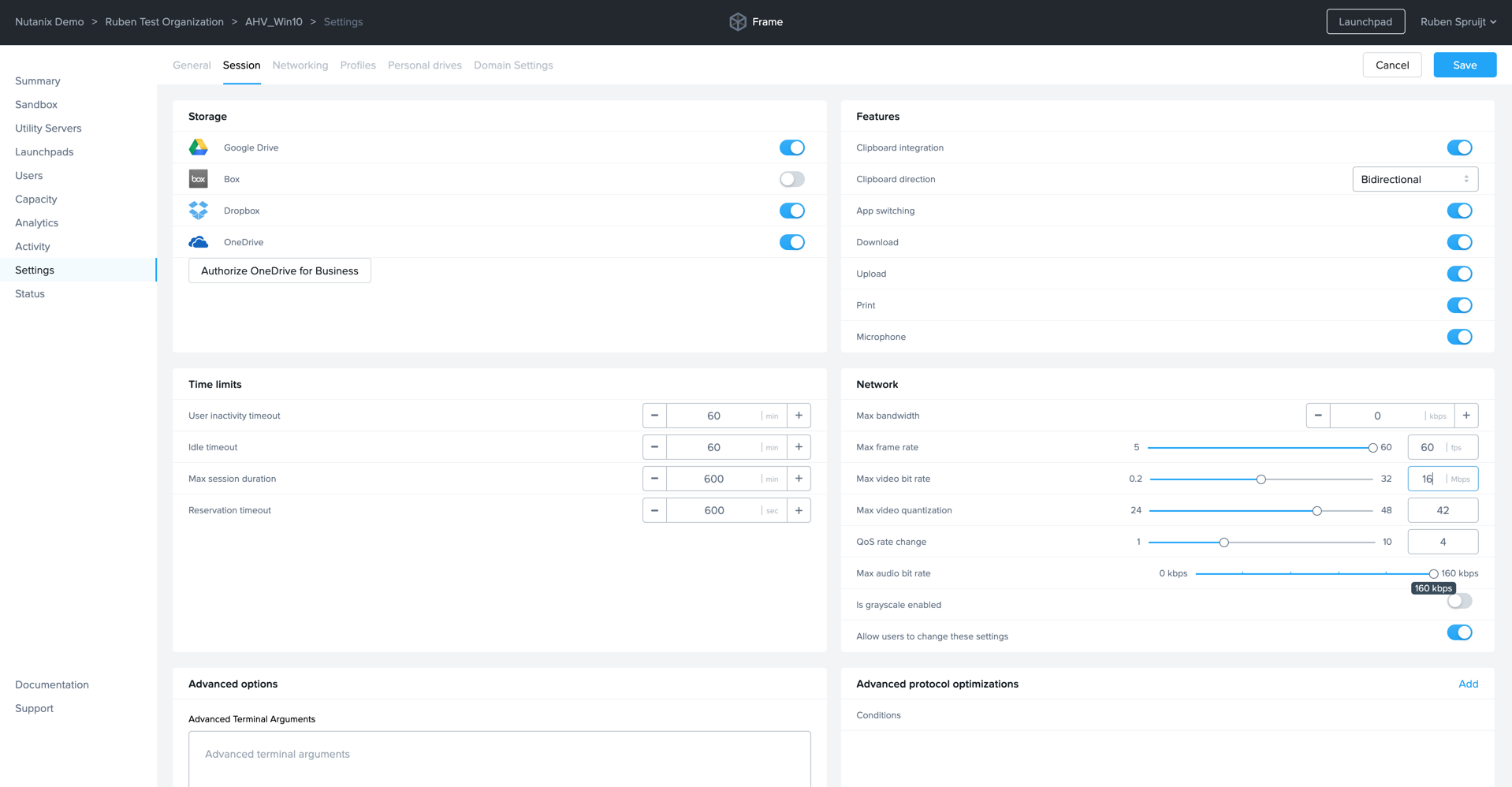Click the Box storage icon

coord(198,179)
